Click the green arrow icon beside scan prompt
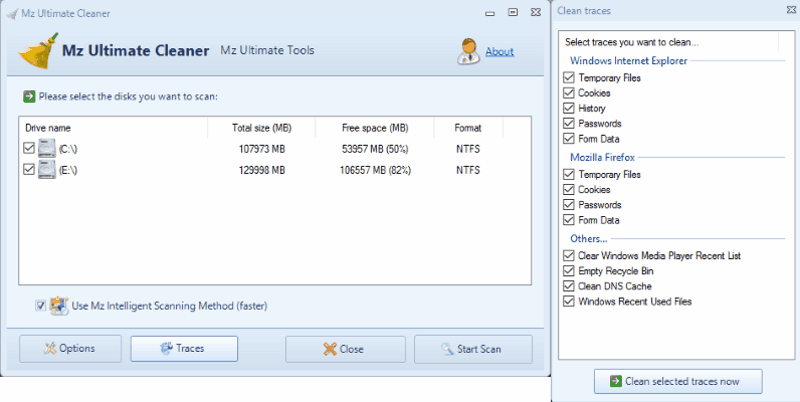Image resolution: width=800 pixels, height=402 pixels. coord(29,96)
